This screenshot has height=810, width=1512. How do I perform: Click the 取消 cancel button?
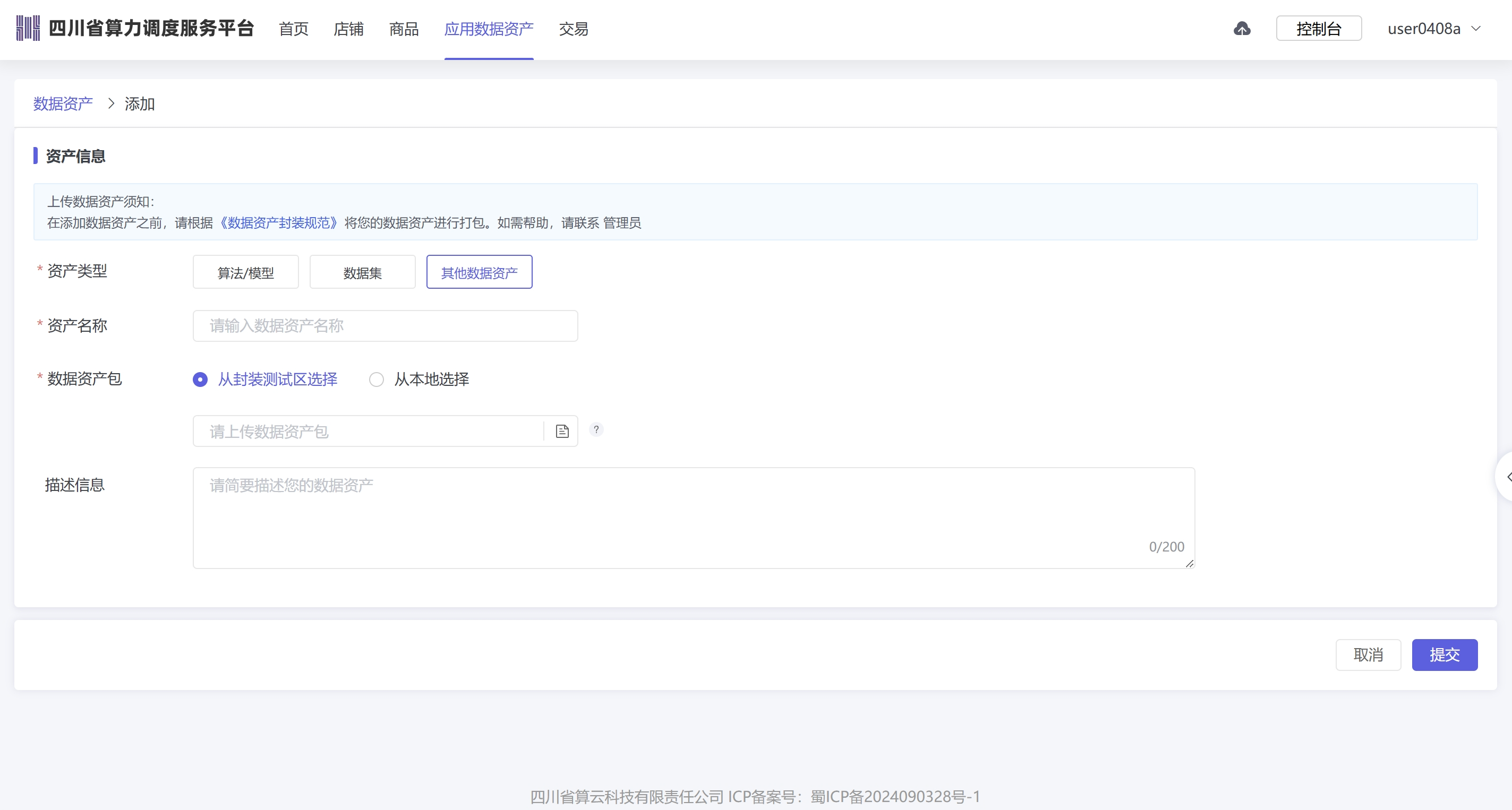(x=1368, y=654)
